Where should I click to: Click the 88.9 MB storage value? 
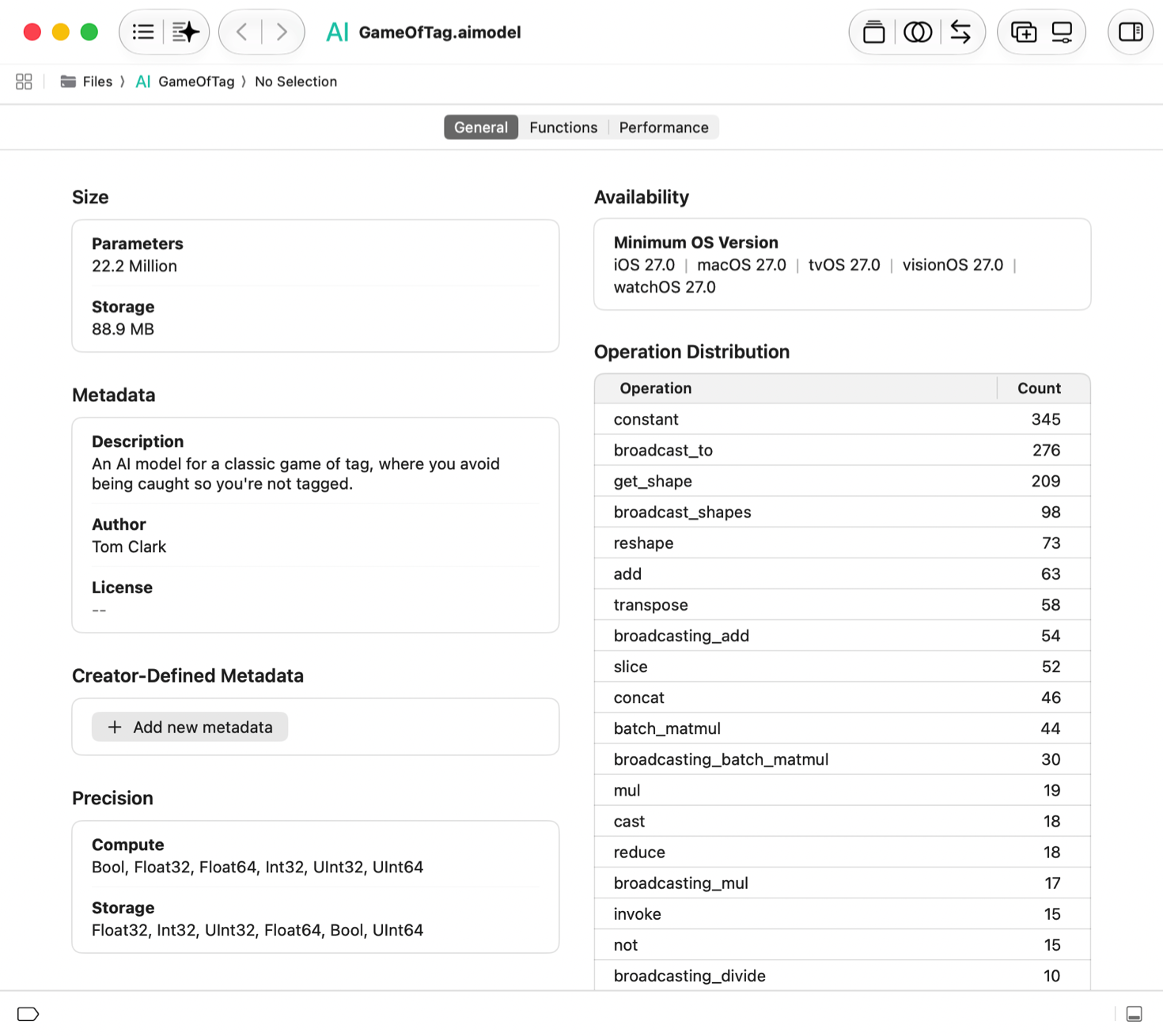coord(123,329)
